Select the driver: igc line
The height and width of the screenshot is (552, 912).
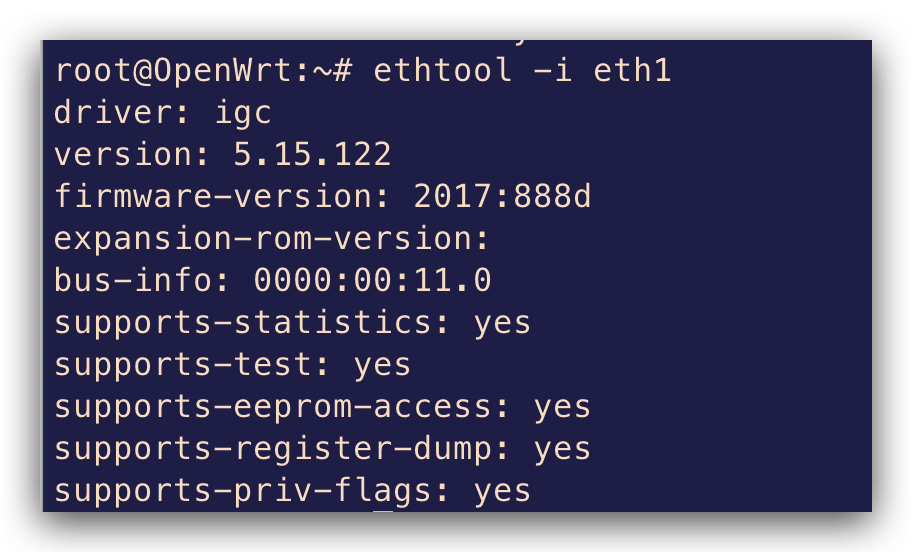pos(163,113)
